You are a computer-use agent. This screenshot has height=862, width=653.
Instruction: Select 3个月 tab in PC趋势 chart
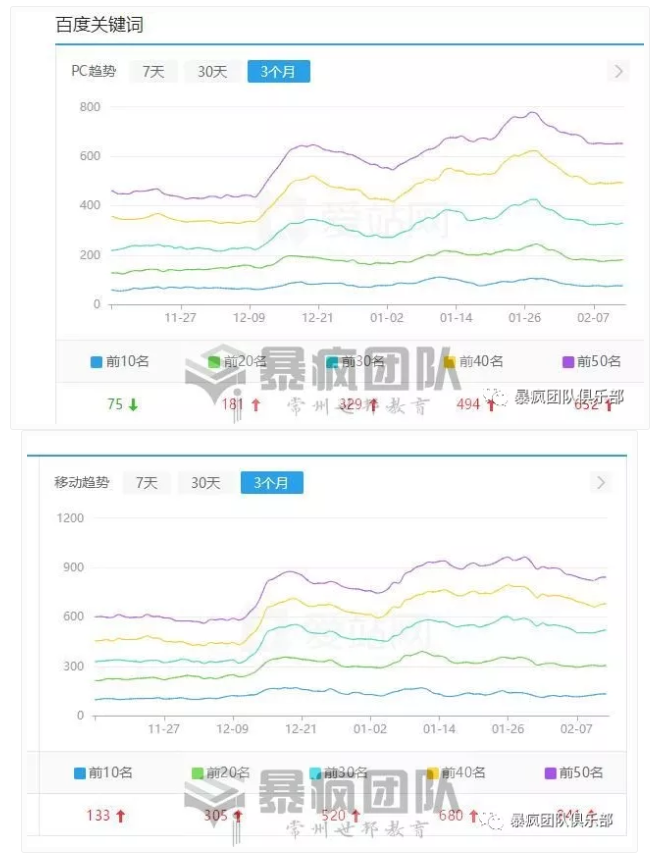coord(278,71)
